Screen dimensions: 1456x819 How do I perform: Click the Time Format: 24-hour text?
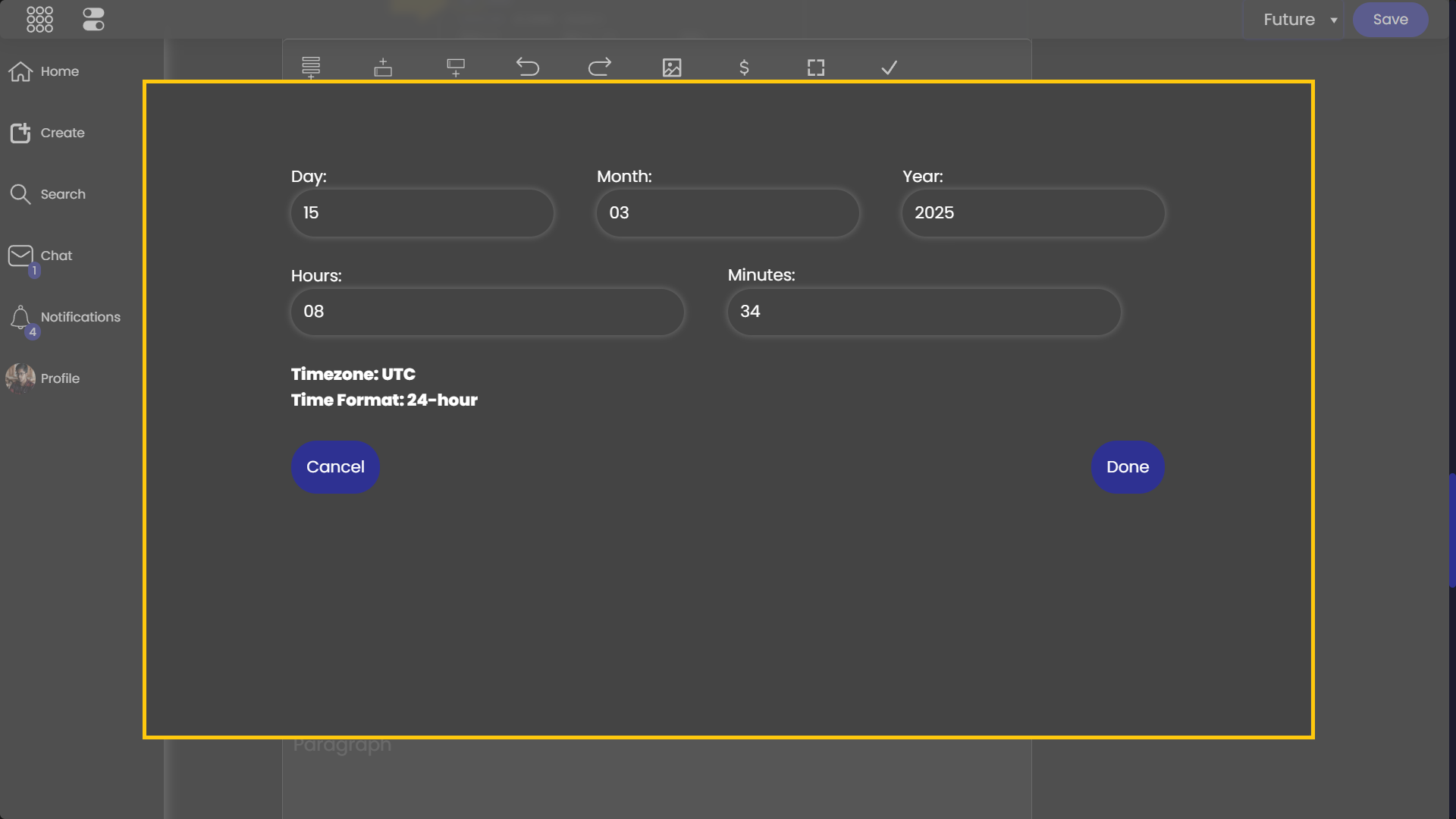tap(384, 400)
